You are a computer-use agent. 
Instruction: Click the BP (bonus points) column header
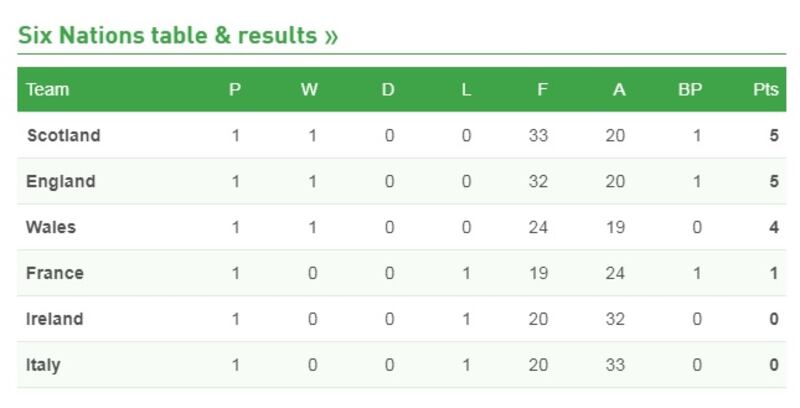[690, 90]
